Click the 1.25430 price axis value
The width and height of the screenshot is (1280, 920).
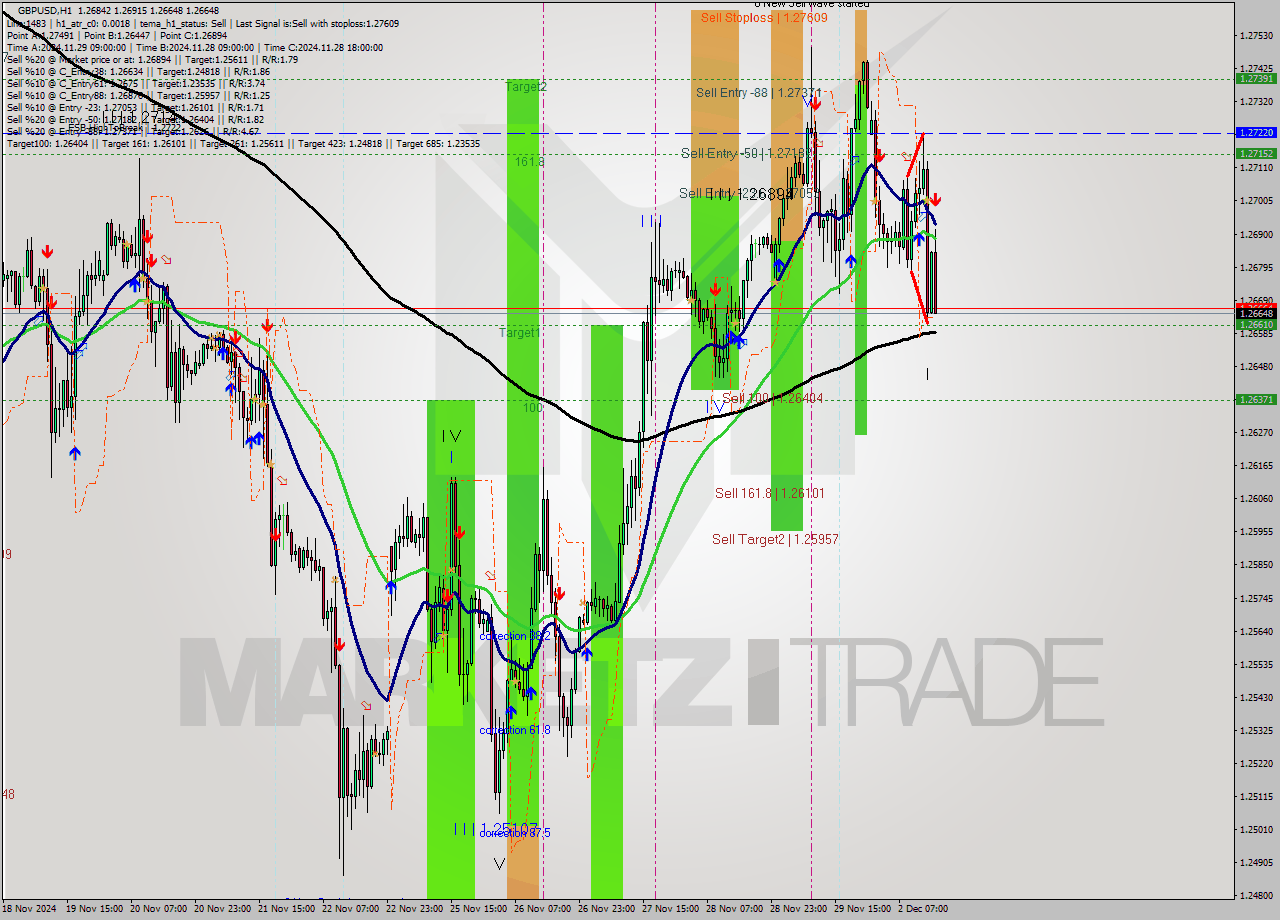tap(1256, 697)
